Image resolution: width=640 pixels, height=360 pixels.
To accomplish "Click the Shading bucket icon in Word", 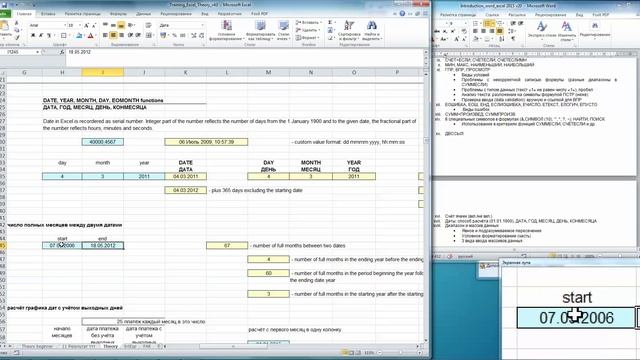I will coord(476,38).
